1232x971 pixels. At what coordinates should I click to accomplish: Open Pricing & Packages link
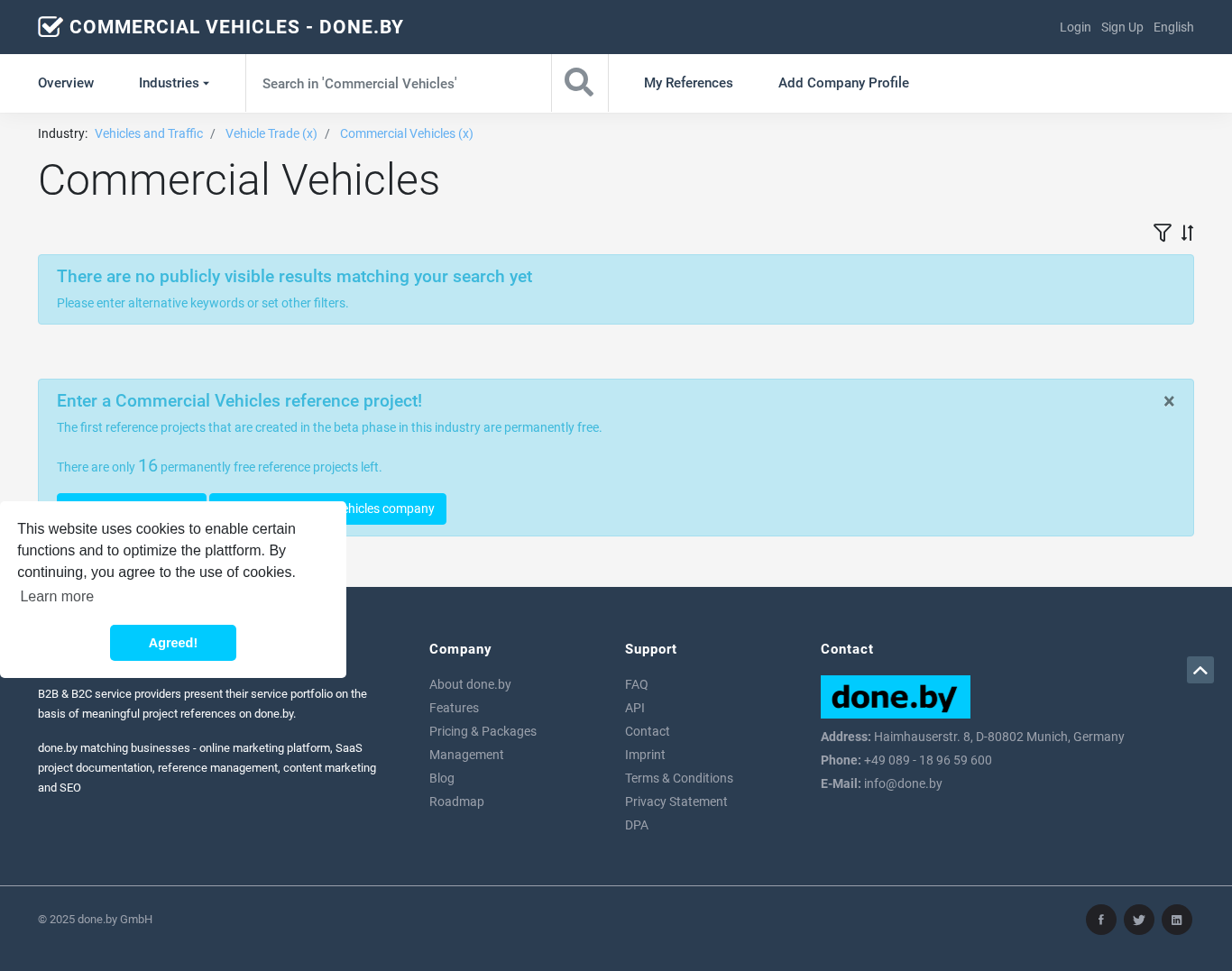(x=483, y=731)
